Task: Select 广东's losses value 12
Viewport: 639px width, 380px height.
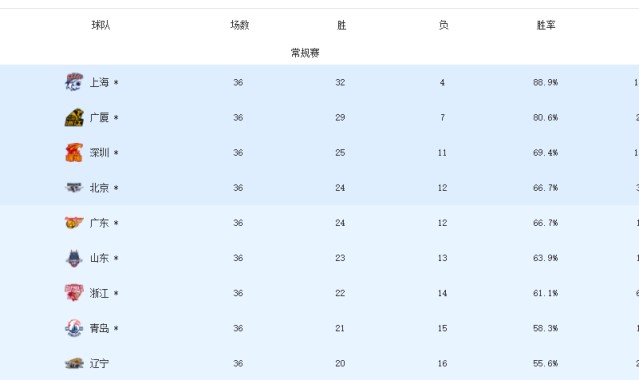Action: pyautogui.click(x=442, y=223)
